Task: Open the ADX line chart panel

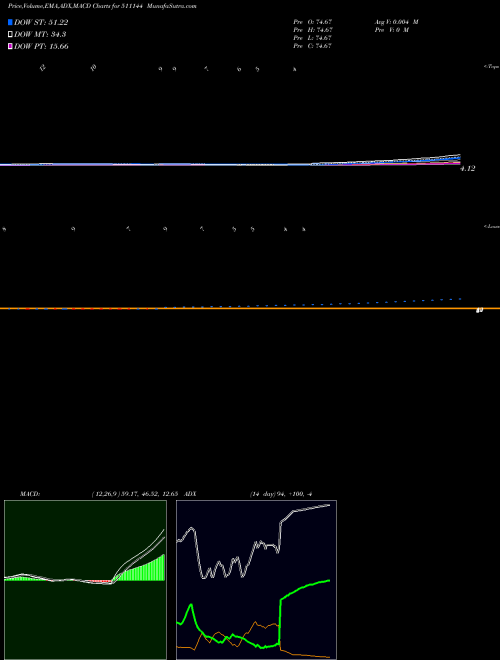Action: point(256,580)
